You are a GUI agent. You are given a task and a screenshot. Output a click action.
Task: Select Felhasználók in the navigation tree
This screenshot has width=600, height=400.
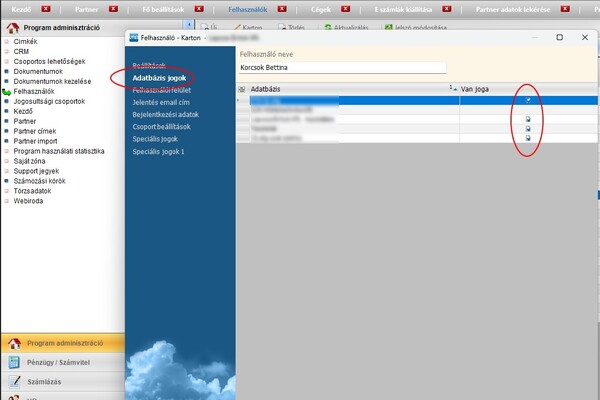pyautogui.click(x=34, y=91)
